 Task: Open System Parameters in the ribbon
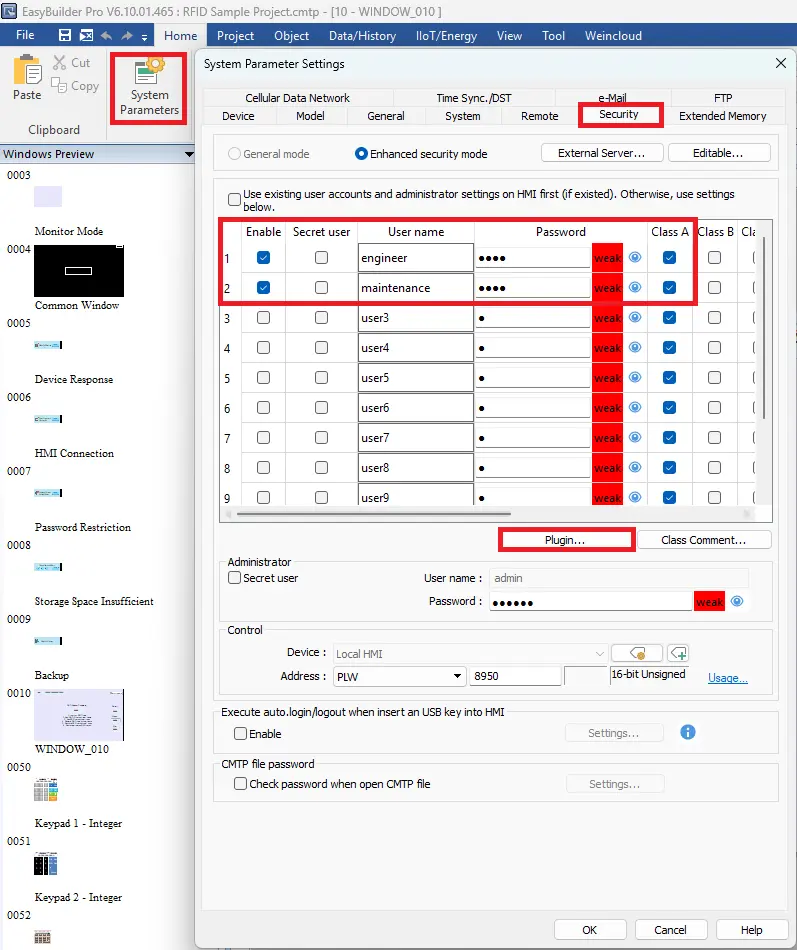click(x=148, y=88)
